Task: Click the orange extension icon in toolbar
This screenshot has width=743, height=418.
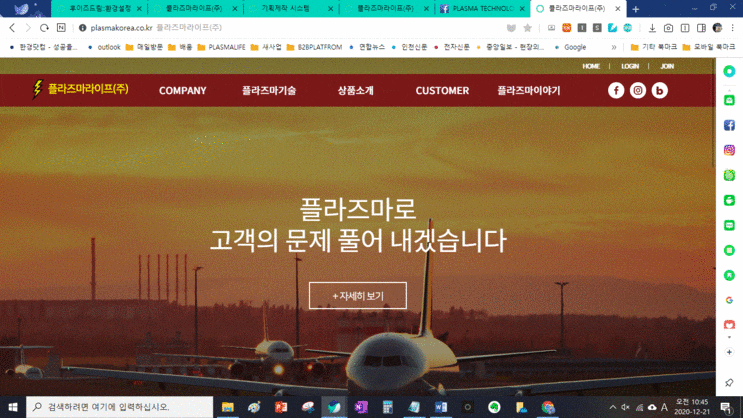Action: (566, 28)
